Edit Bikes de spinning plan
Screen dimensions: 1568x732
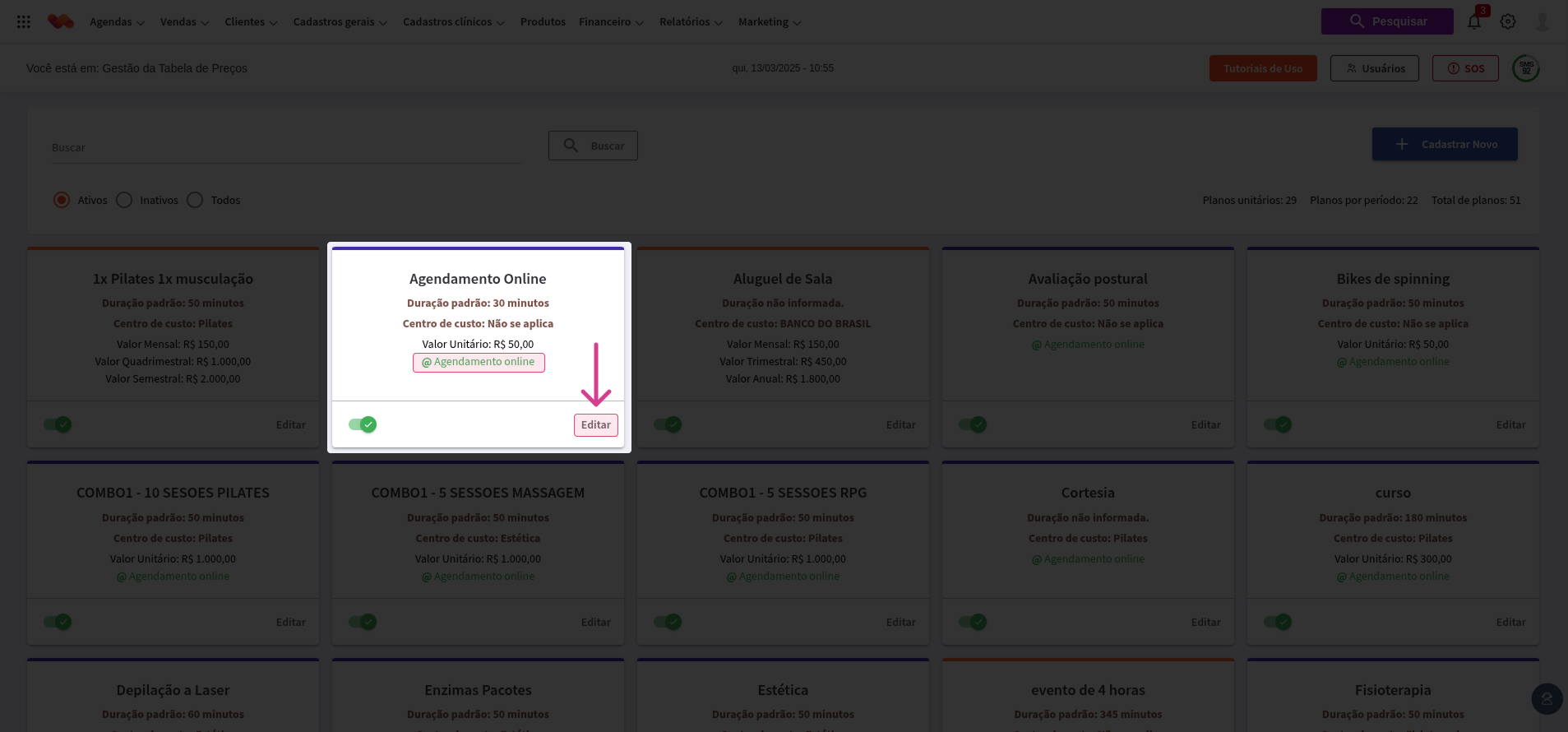click(1510, 425)
